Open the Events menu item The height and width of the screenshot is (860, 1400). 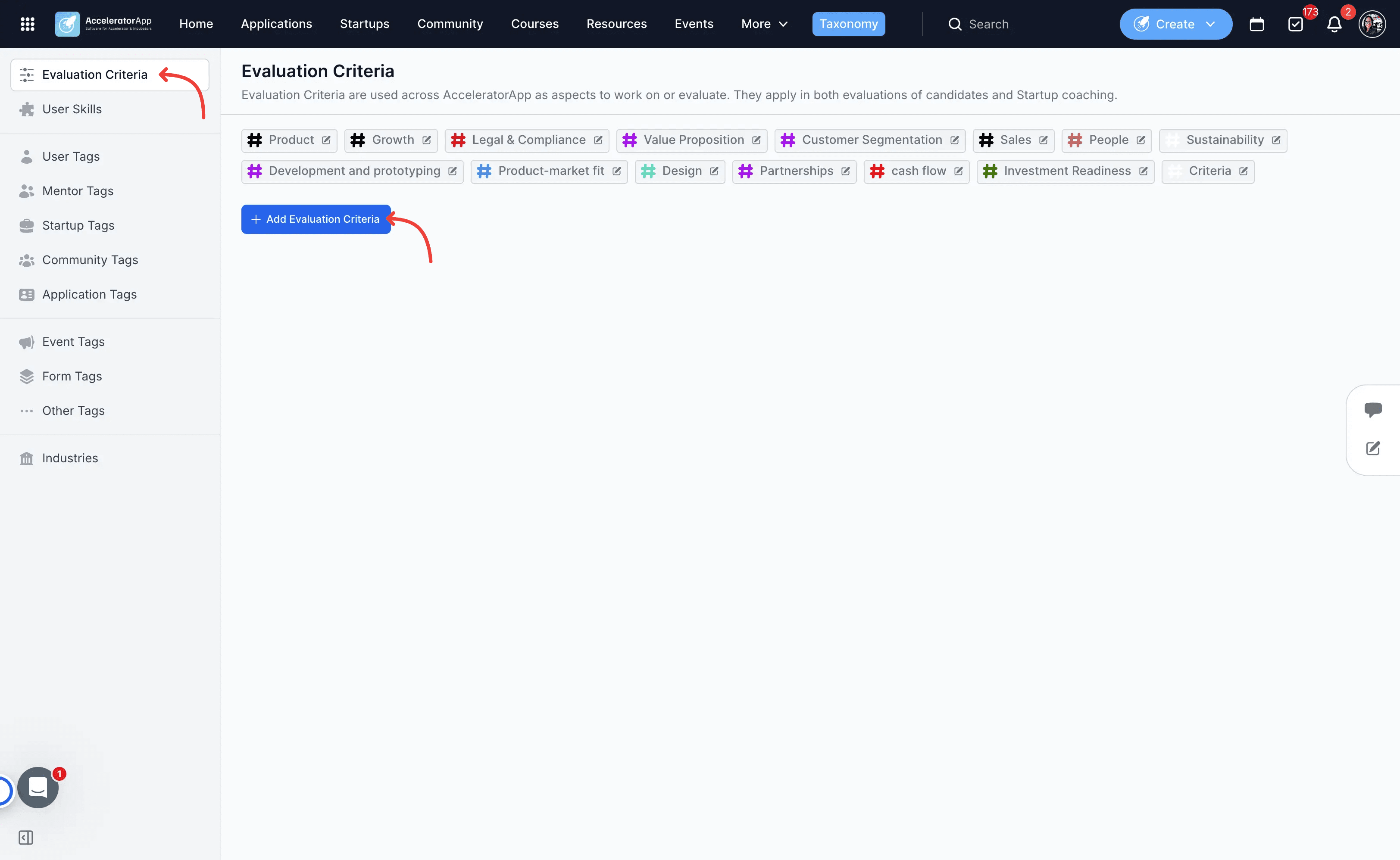694,24
